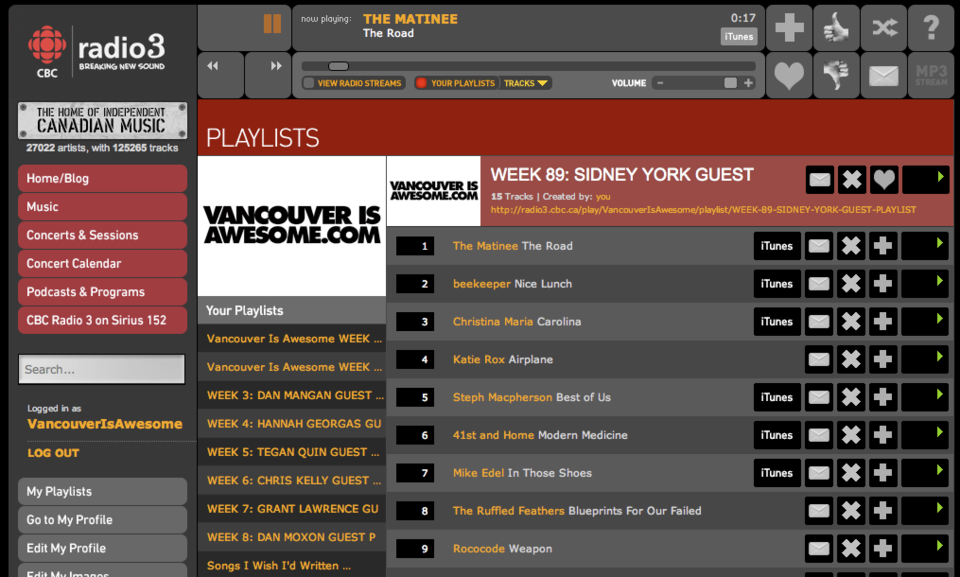
Task: Decrease volume with the minus button
Action: click(x=660, y=83)
